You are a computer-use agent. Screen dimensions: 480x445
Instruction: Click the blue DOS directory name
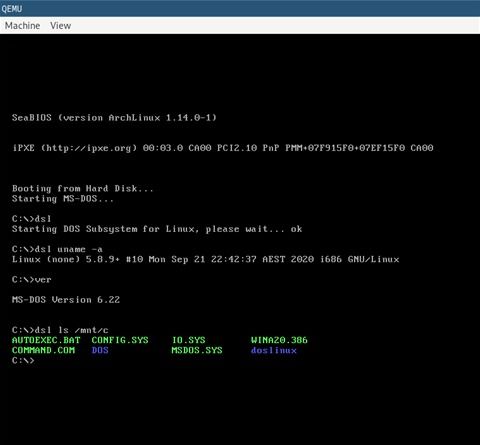pos(100,350)
